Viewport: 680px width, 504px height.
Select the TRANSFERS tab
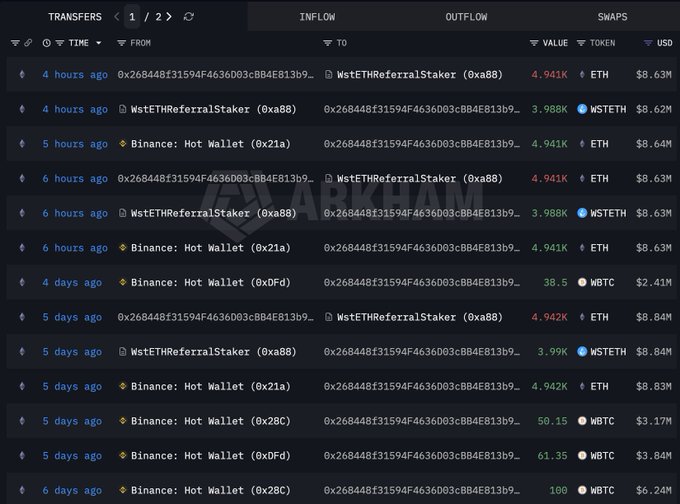tap(75, 17)
